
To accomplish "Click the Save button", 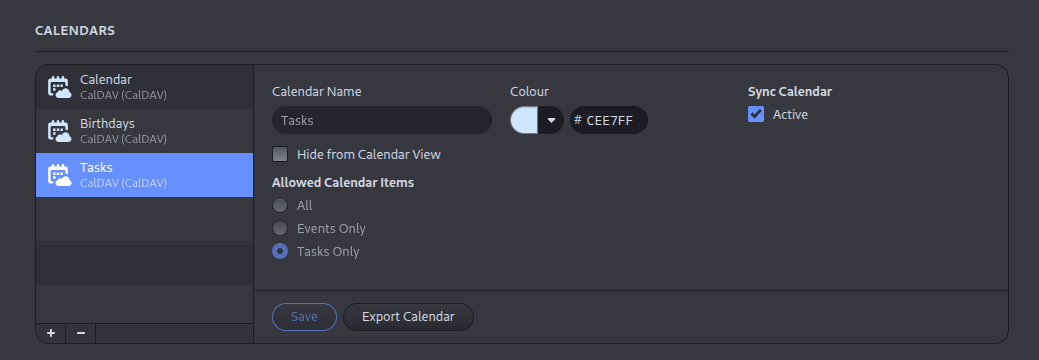I will coord(304,317).
